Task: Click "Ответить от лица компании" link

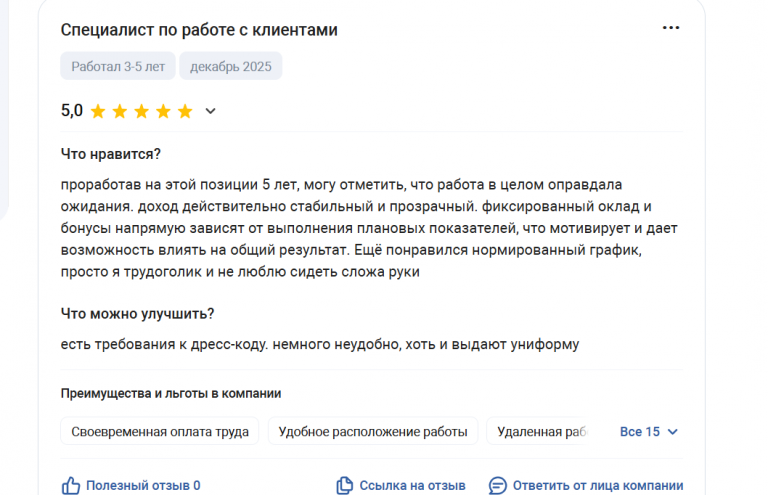Action: [x=597, y=485]
